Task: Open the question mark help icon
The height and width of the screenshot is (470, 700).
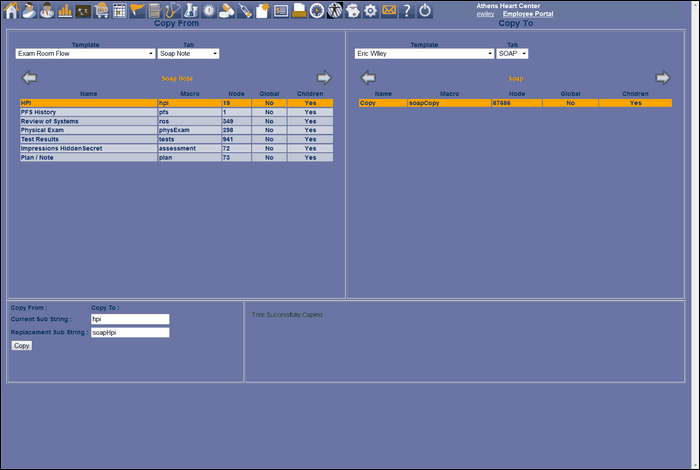Action: pyautogui.click(x=407, y=10)
